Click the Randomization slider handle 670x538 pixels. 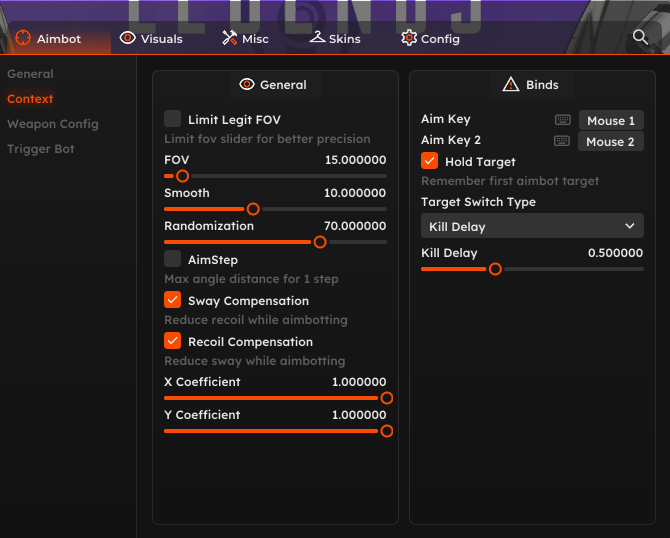point(320,242)
